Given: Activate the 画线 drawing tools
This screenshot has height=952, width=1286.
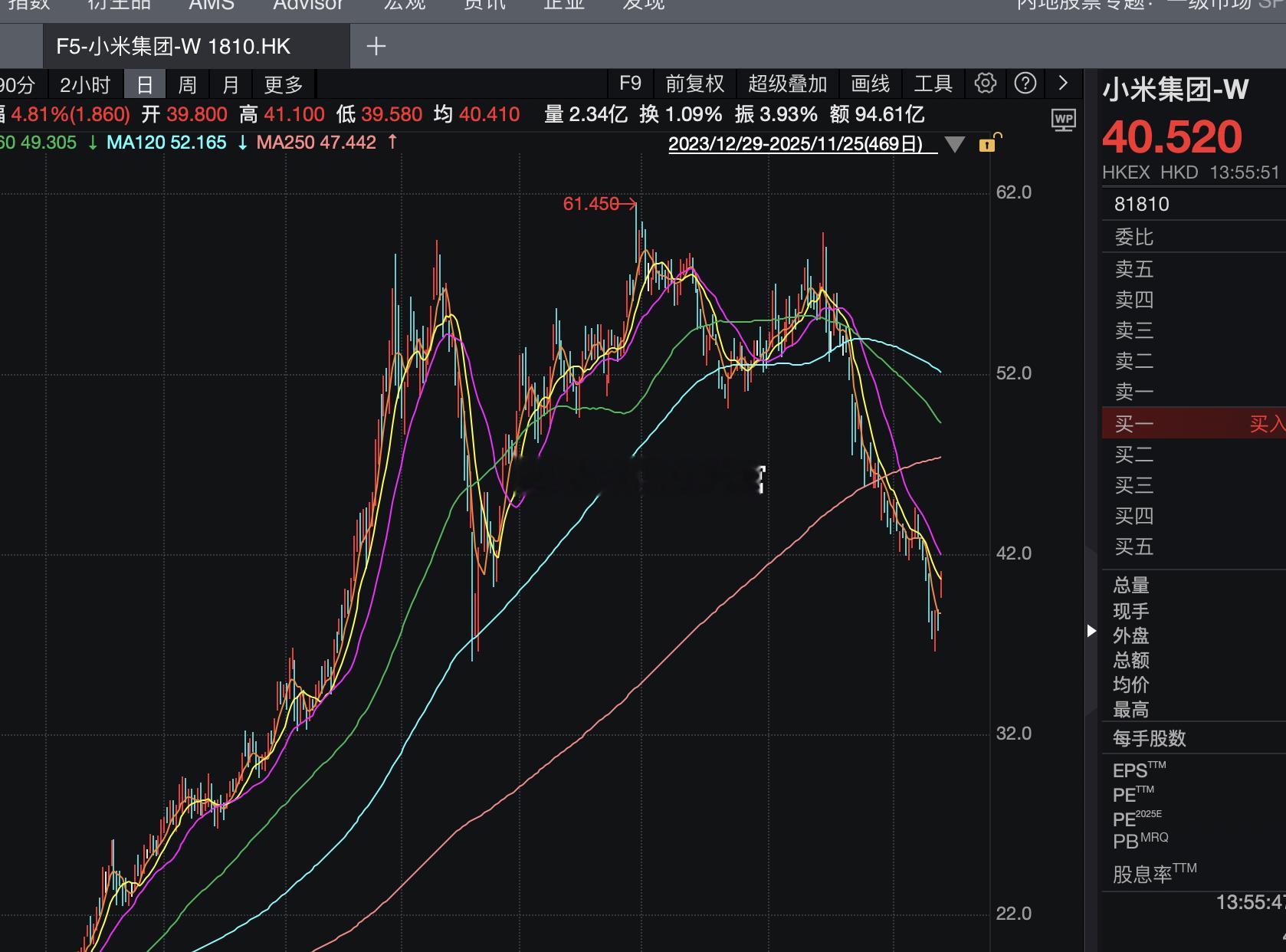Looking at the screenshot, I should (x=870, y=84).
